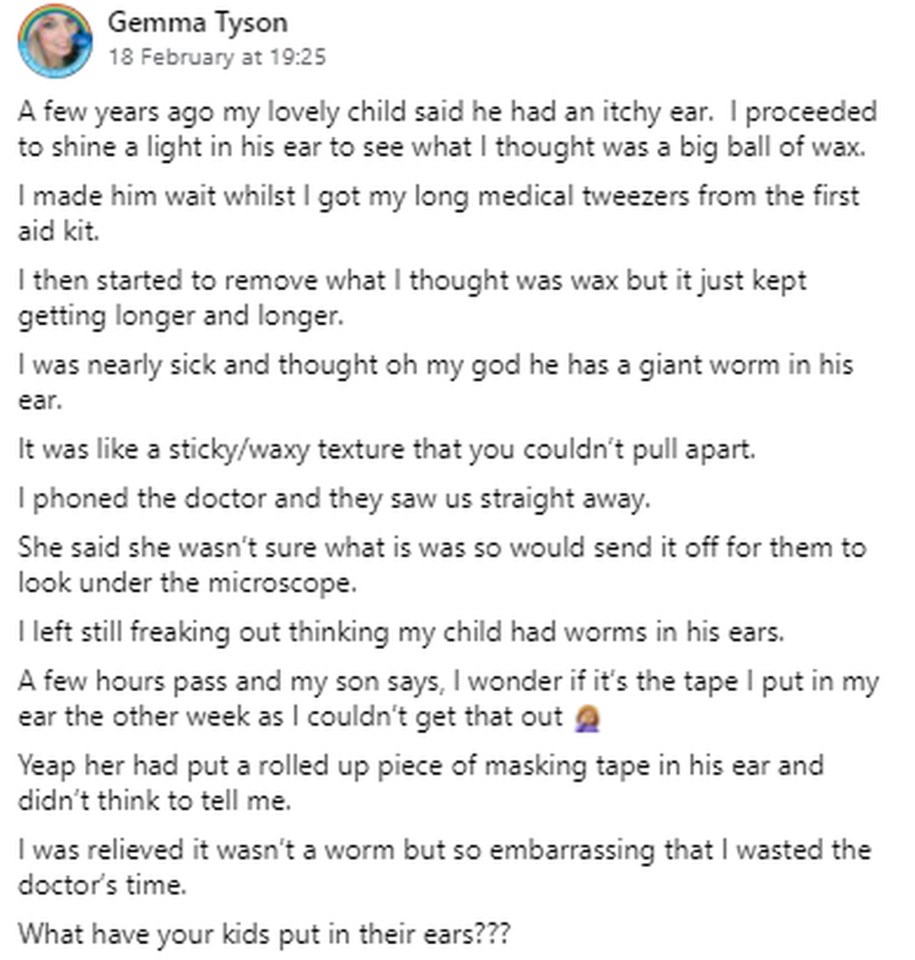
Task: Click the author's profile picture
Action: (54, 40)
